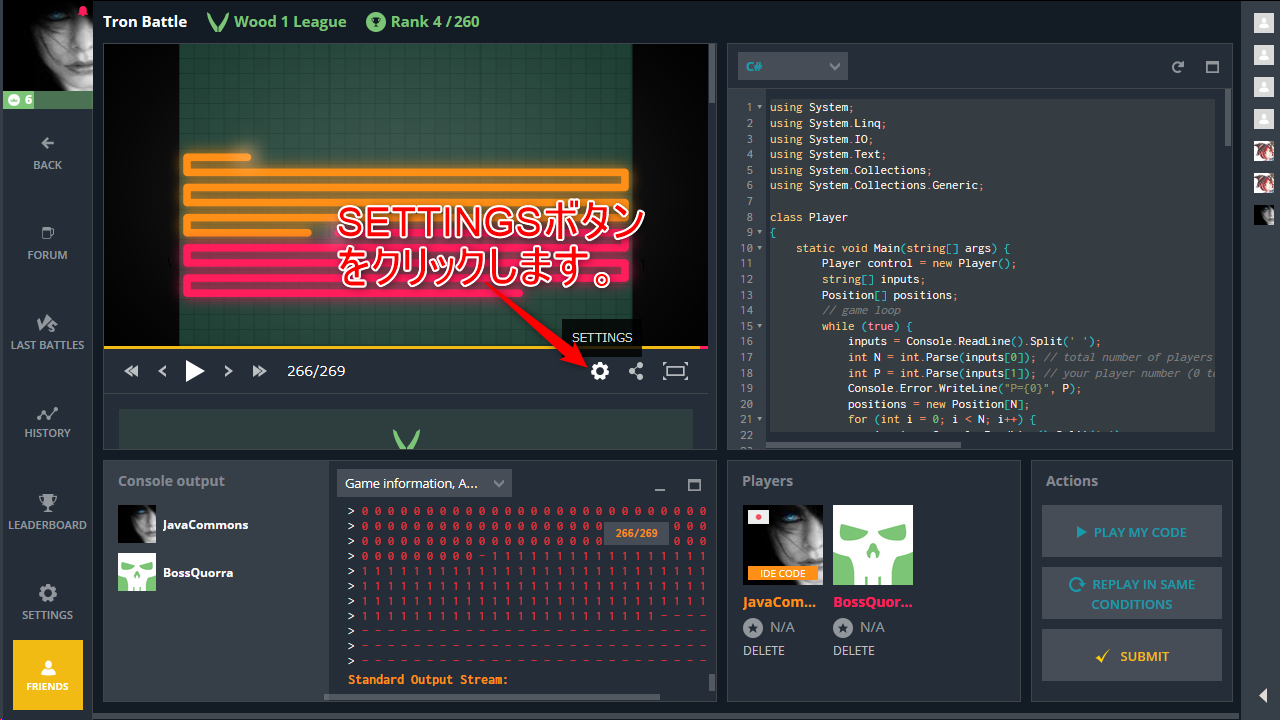
Task: Skip to the first frame of replay
Action: 131,371
